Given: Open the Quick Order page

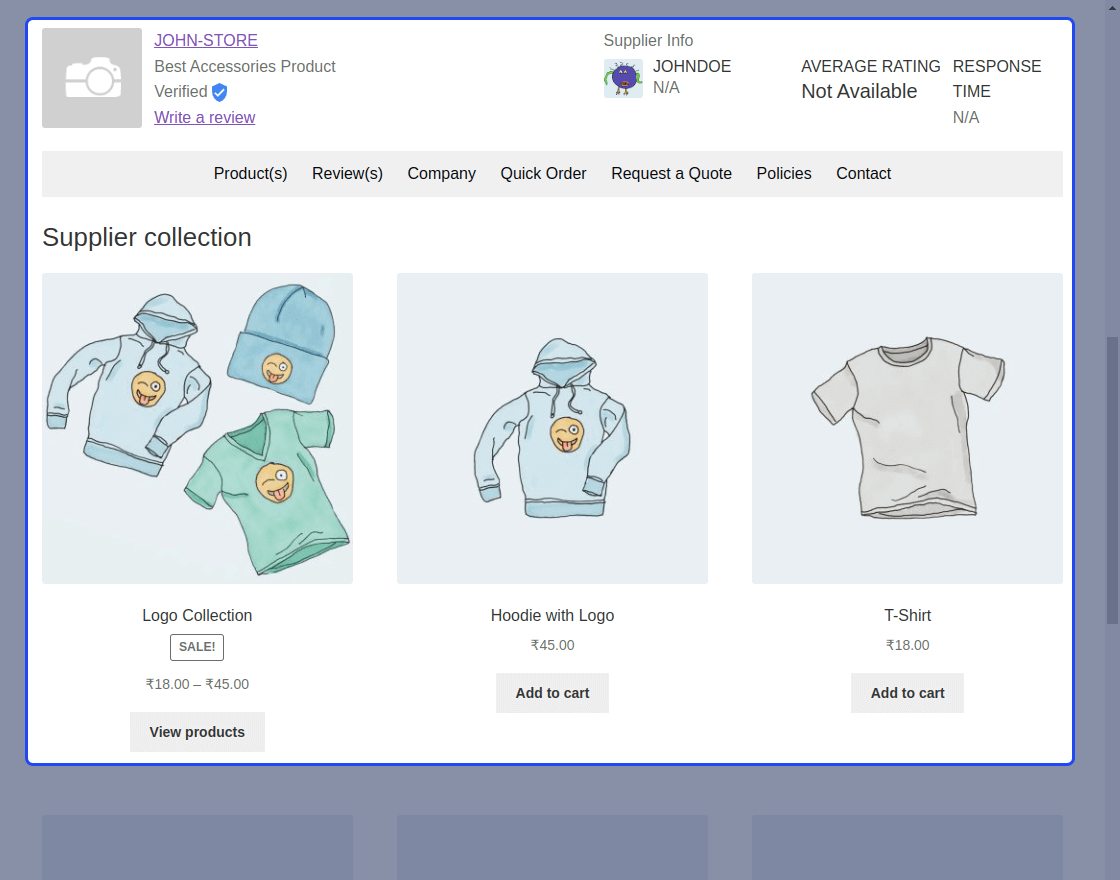Looking at the screenshot, I should [x=543, y=173].
